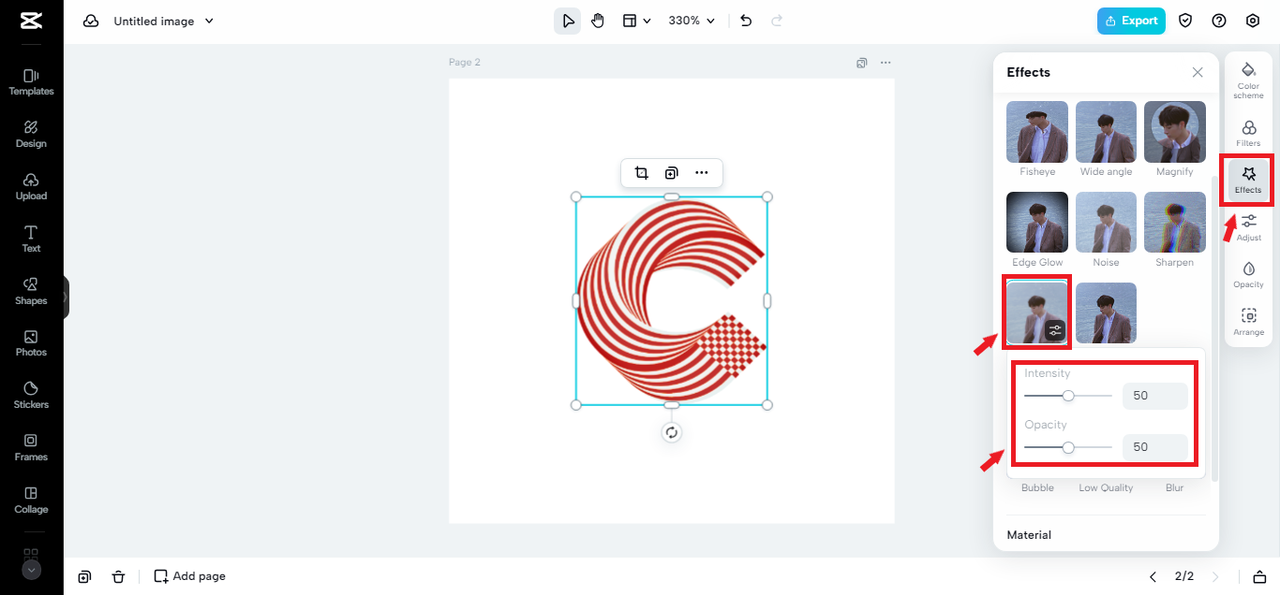Select the Text tool in sidebar
The image size is (1280, 595).
[x=31, y=239]
